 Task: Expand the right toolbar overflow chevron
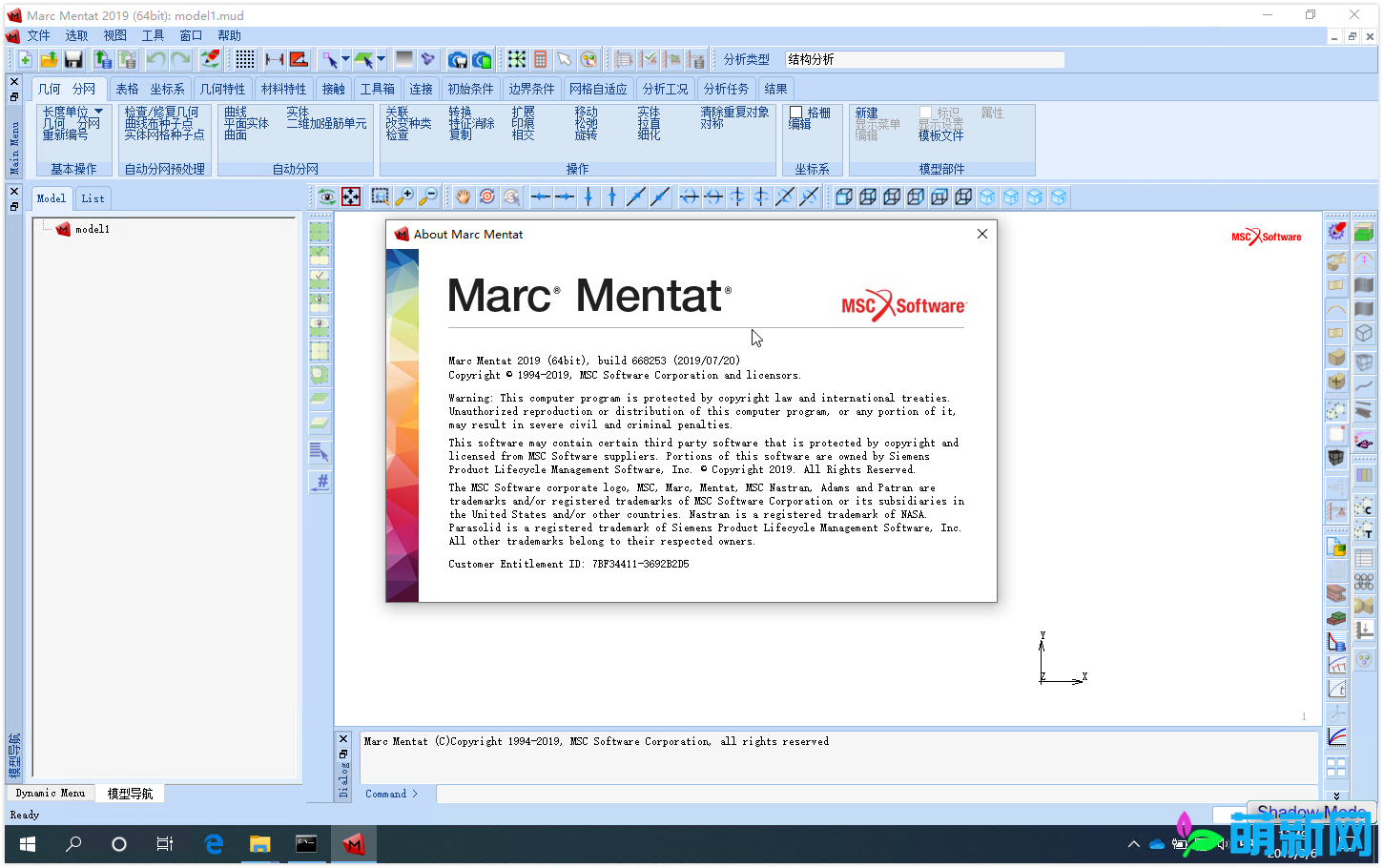[x=1336, y=795]
